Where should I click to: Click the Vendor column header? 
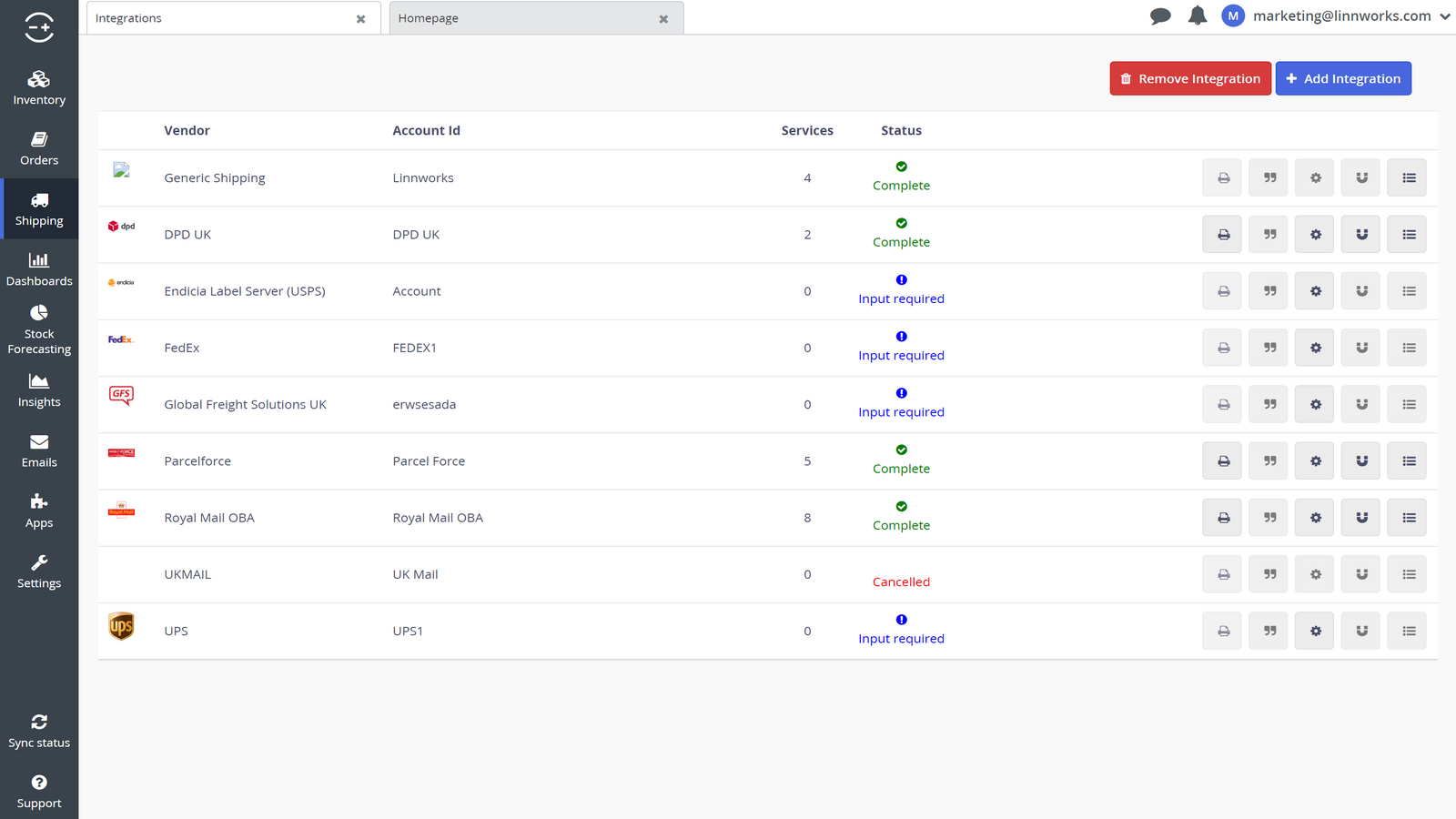[187, 130]
